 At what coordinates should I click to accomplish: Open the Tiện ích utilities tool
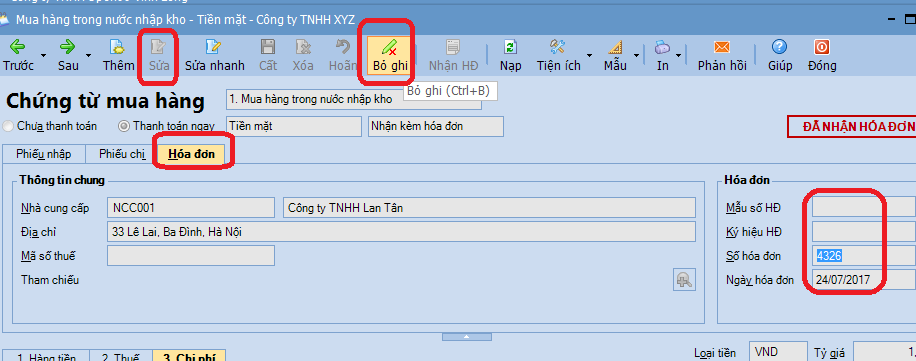tap(558, 55)
